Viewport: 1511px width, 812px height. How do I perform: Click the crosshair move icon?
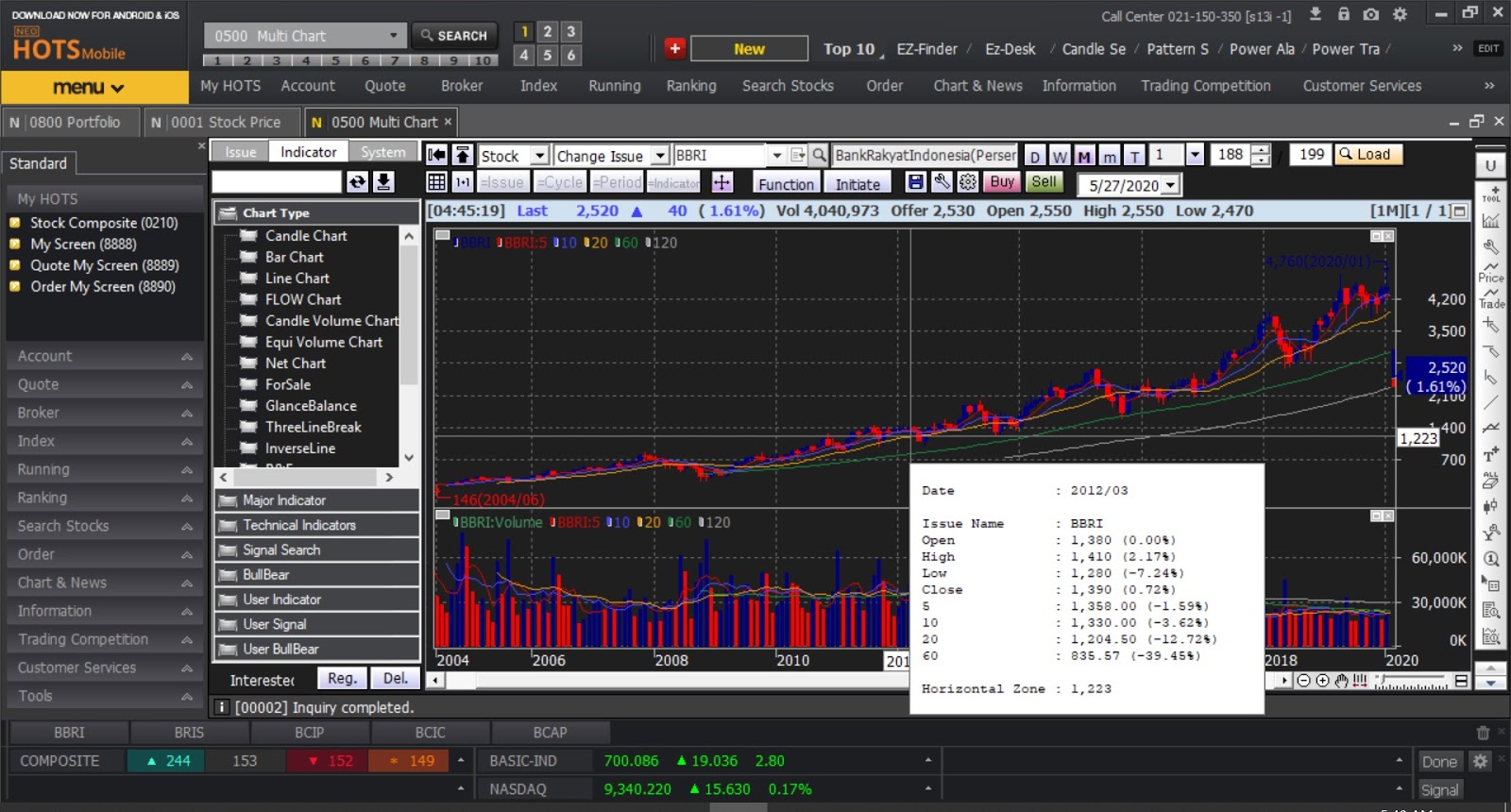(722, 182)
